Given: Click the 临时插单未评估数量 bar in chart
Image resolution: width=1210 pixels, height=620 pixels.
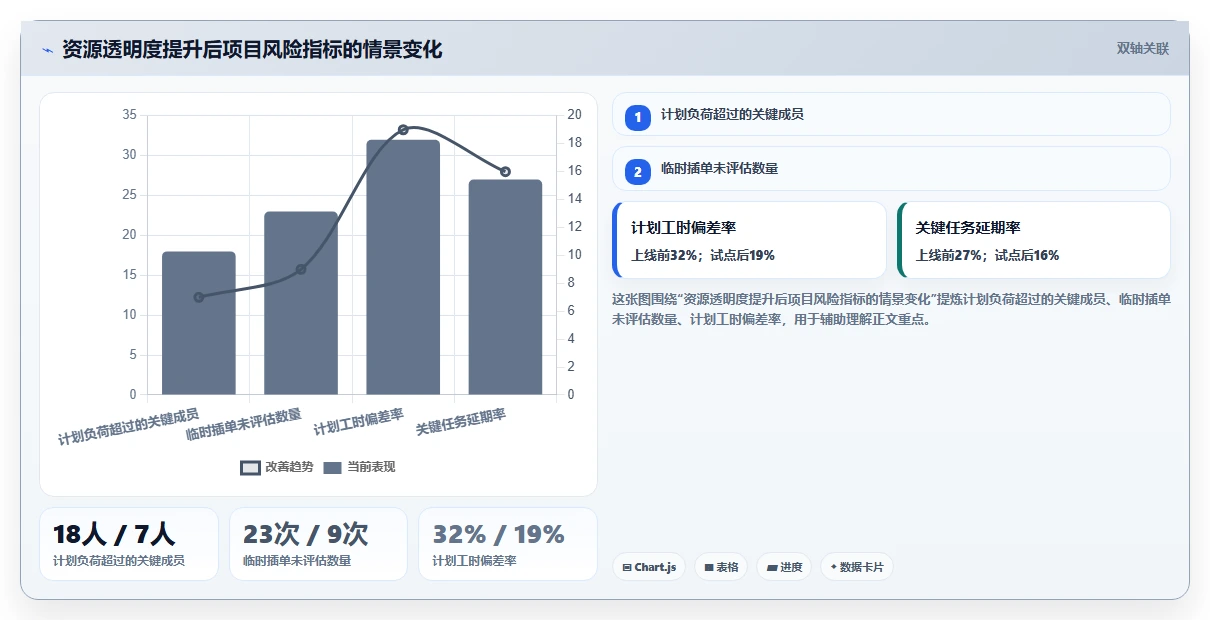Looking at the screenshot, I should click(301, 303).
